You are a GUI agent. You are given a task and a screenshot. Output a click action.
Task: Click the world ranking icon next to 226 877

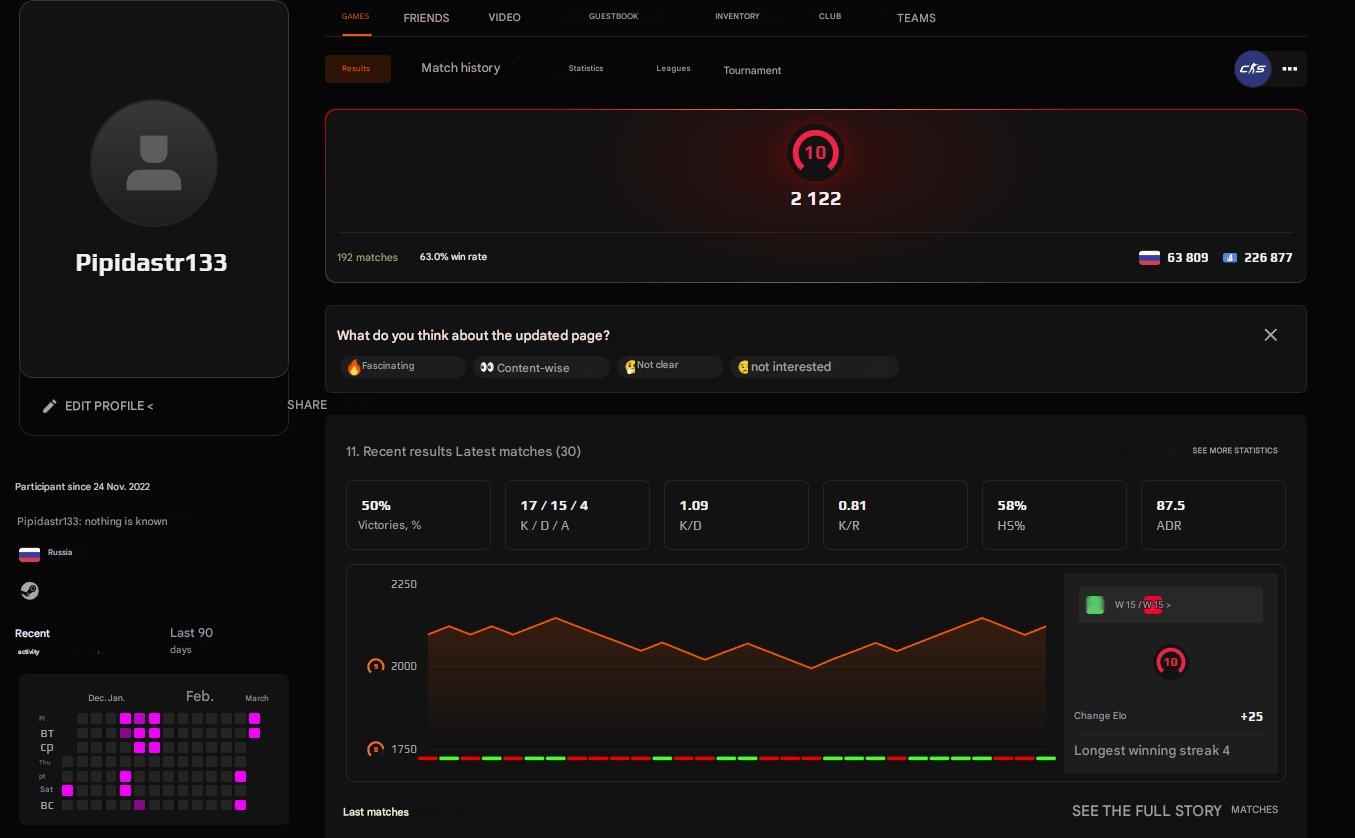(x=1230, y=258)
